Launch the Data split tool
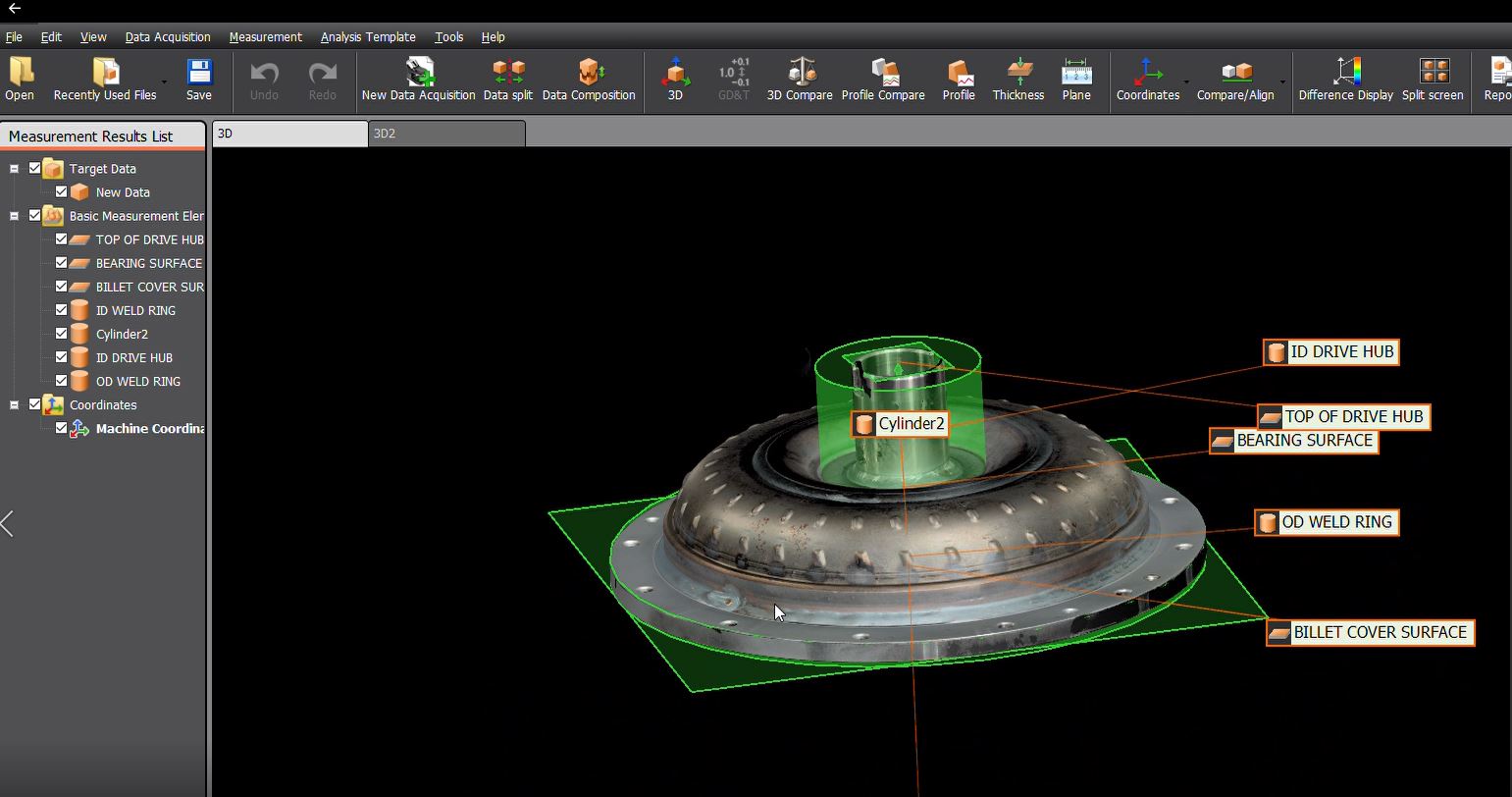This screenshot has width=1512, height=797. point(508,79)
